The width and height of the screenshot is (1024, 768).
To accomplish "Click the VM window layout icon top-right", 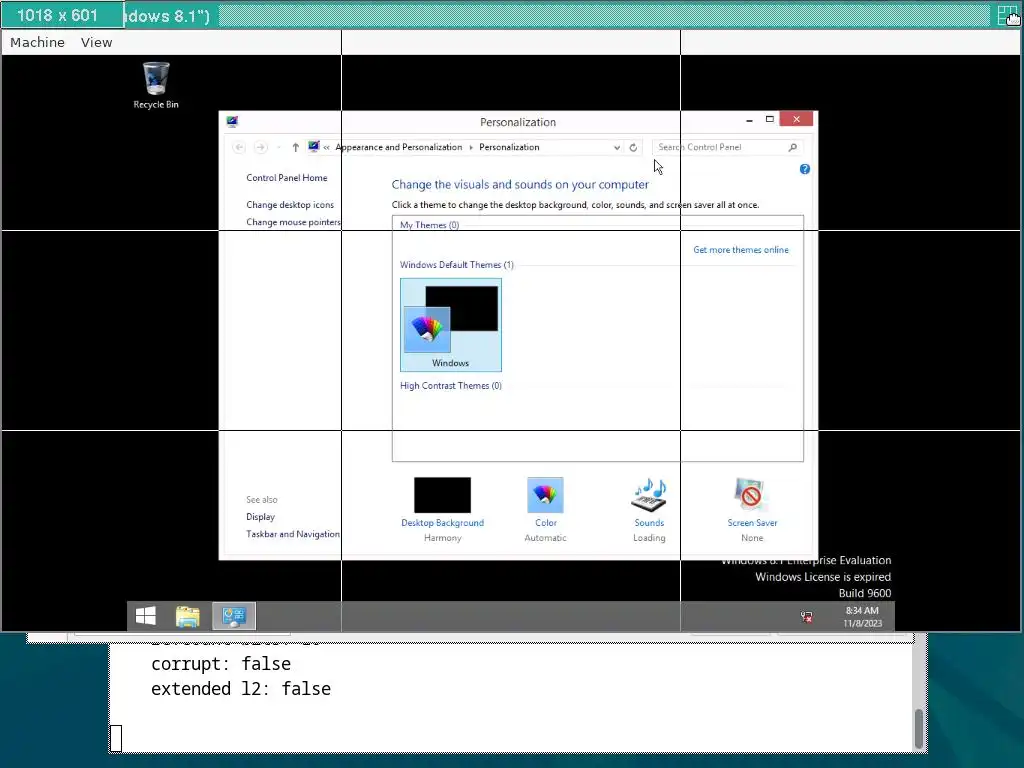I will [x=1008, y=15].
